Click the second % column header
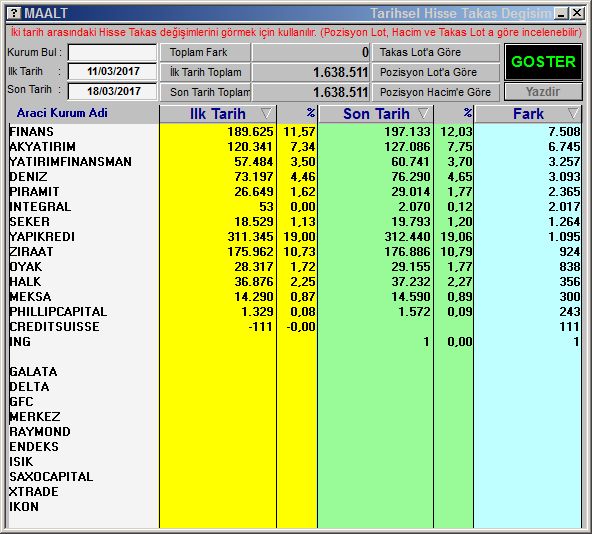This screenshot has width=592, height=534. coord(468,113)
